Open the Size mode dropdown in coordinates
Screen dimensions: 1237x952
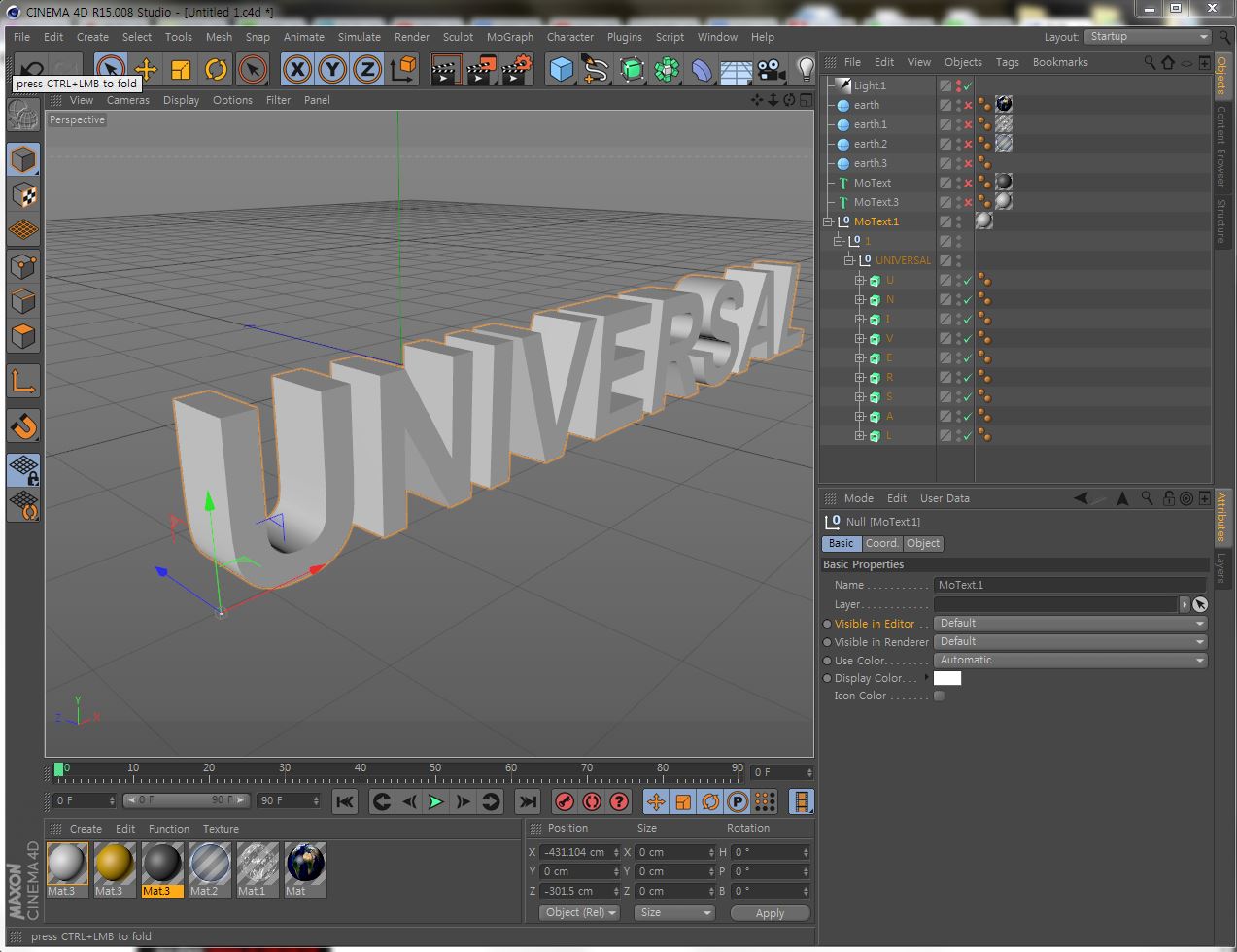coord(674,913)
